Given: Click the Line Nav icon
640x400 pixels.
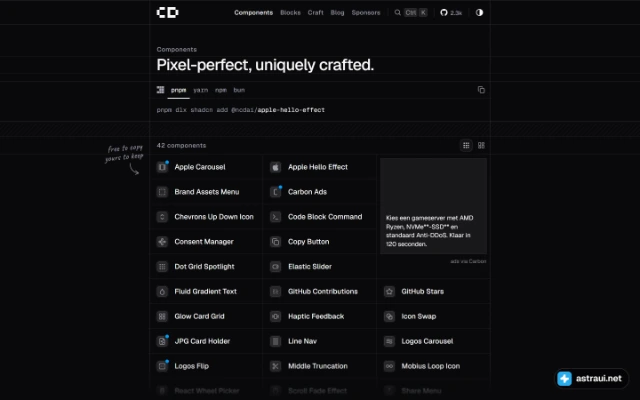Looking at the screenshot, I should (x=276, y=341).
